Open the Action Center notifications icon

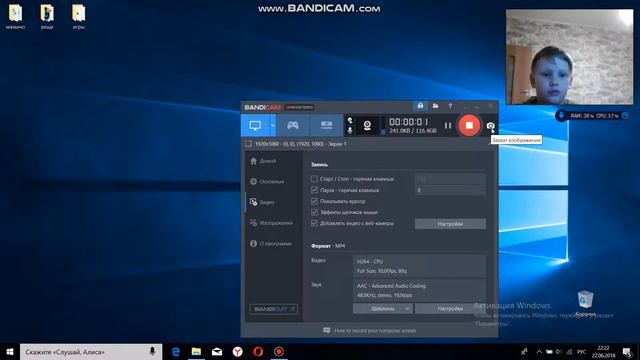click(x=628, y=352)
